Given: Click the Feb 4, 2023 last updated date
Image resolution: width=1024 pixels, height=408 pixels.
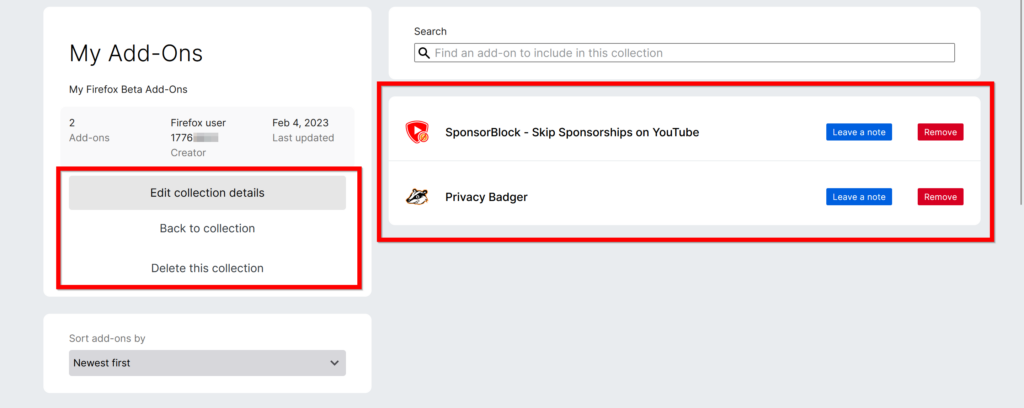Looking at the screenshot, I should [x=300, y=123].
